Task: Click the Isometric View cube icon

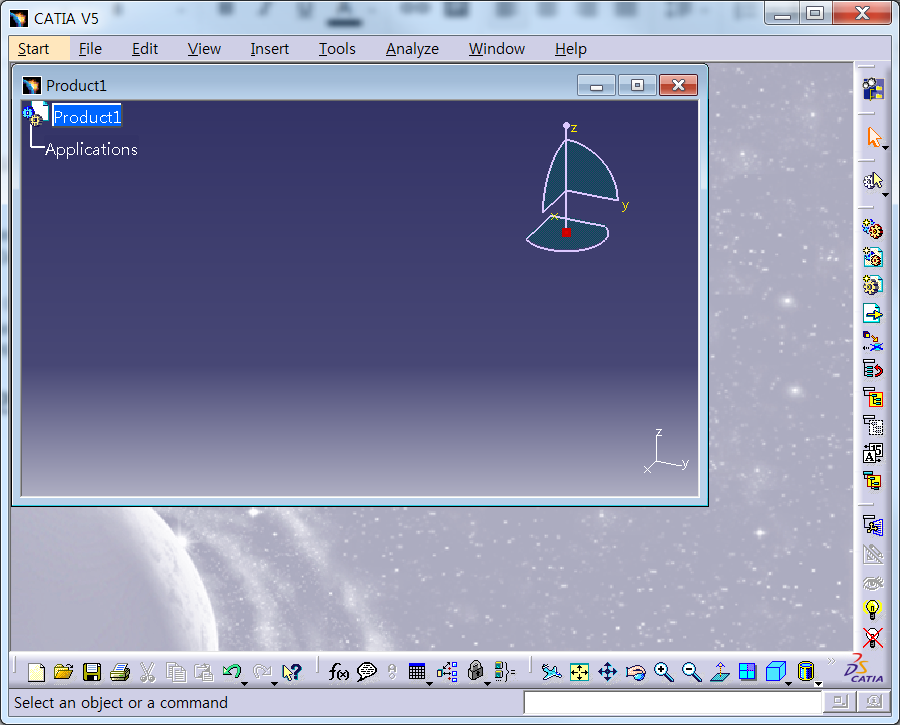Action: point(775,670)
